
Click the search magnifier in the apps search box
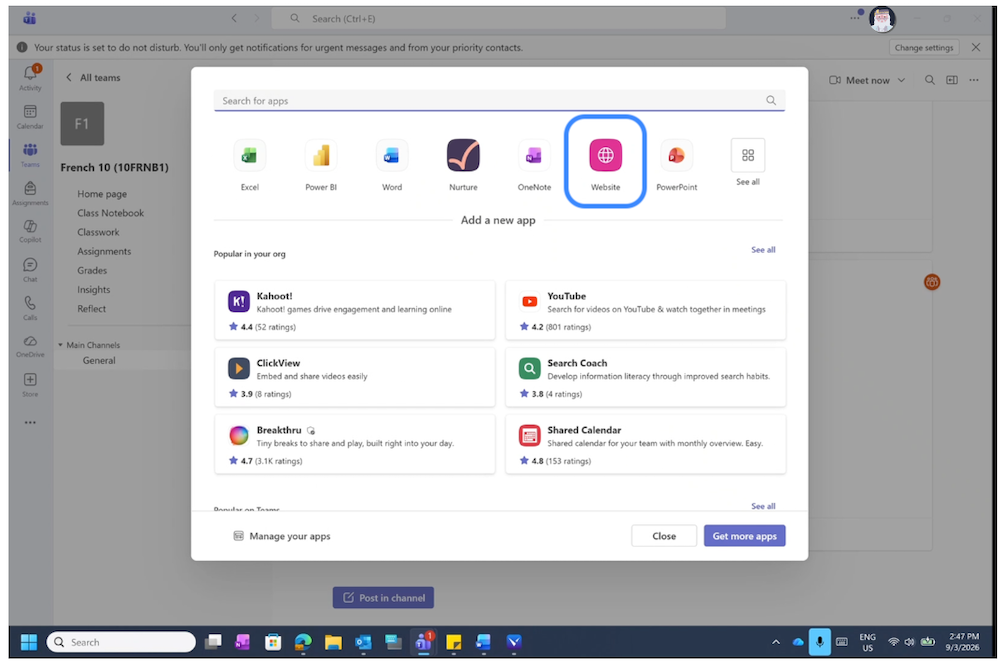tap(771, 100)
